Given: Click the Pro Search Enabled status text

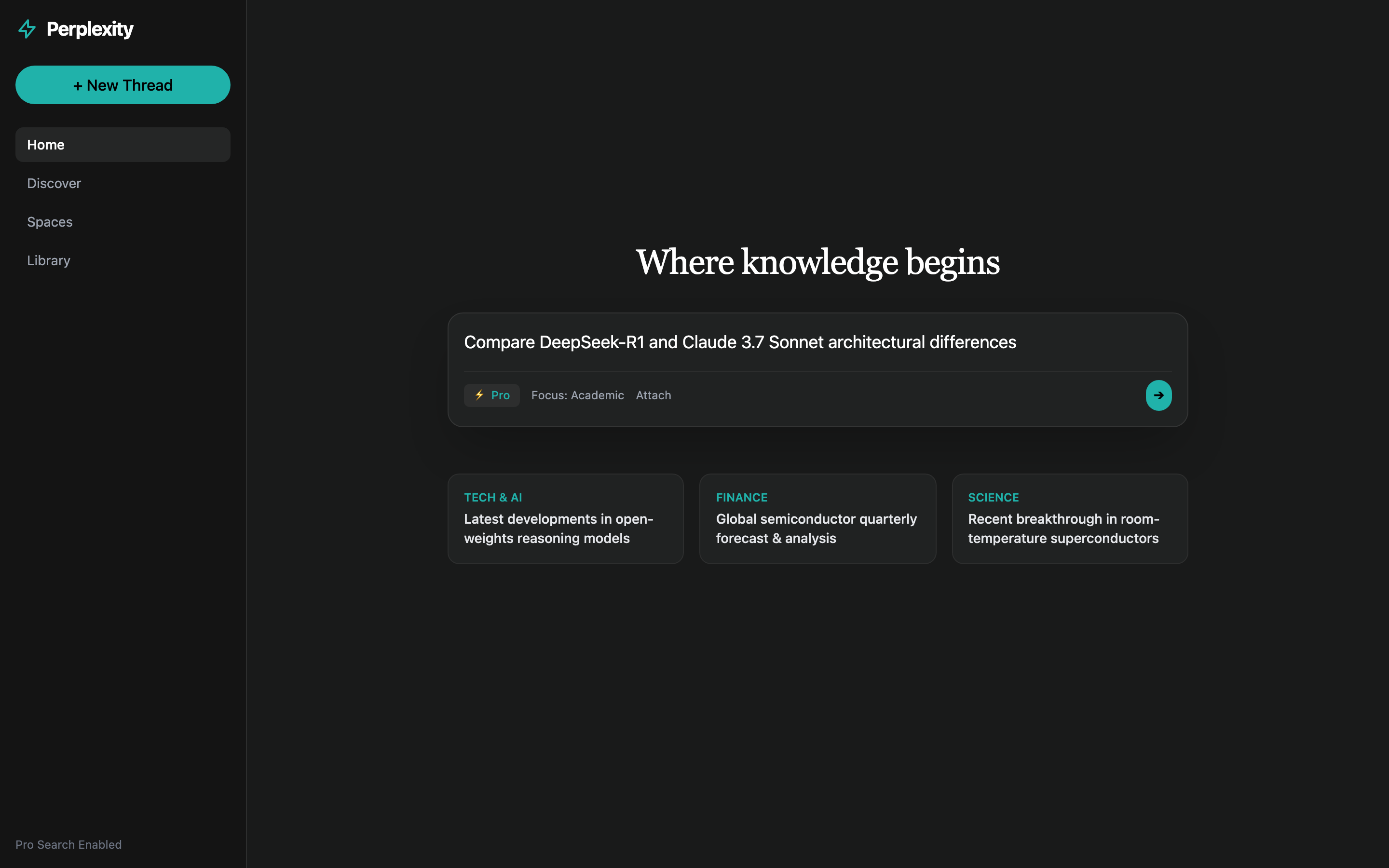Looking at the screenshot, I should point(68,844).
